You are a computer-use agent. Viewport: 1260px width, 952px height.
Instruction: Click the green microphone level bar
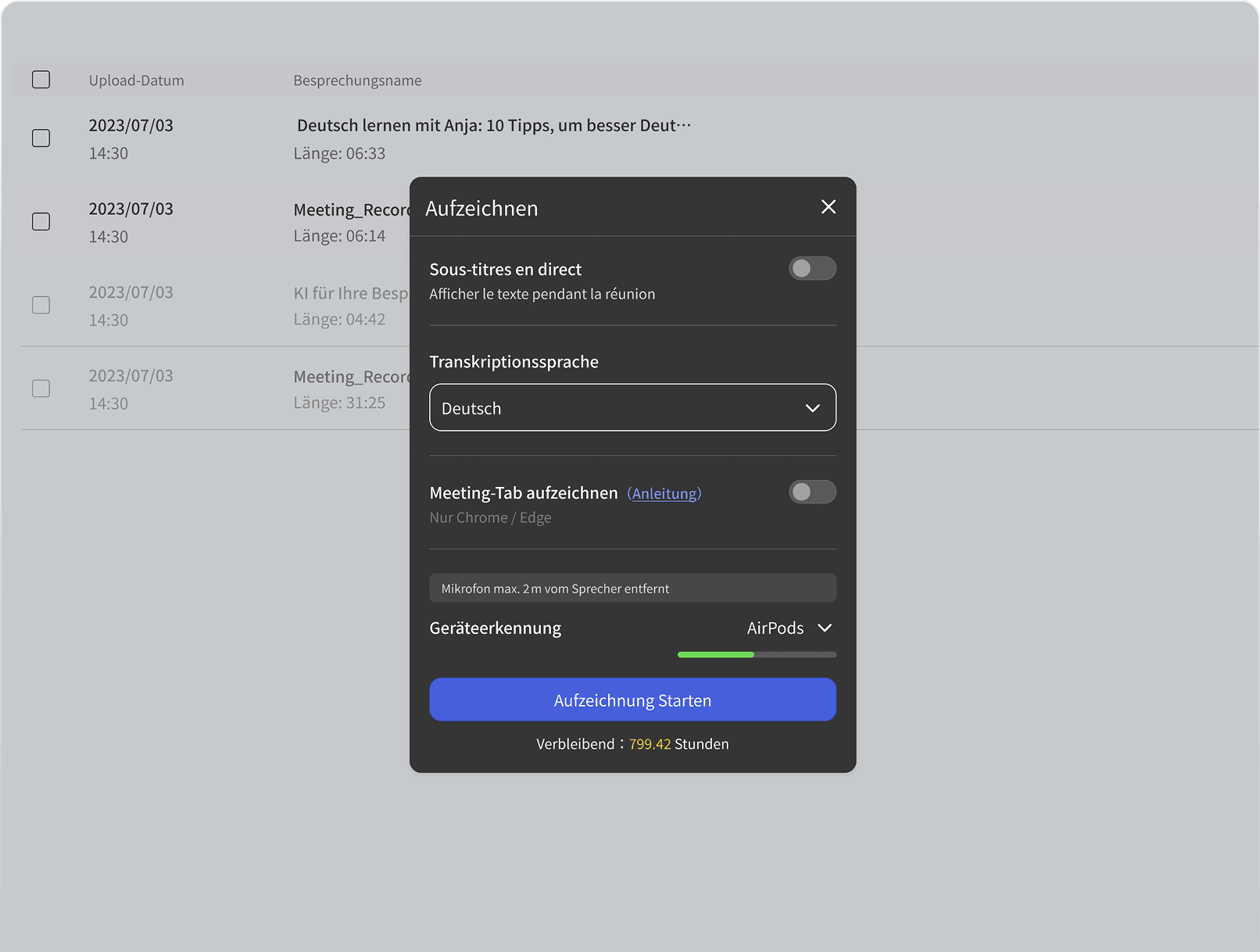716,655
